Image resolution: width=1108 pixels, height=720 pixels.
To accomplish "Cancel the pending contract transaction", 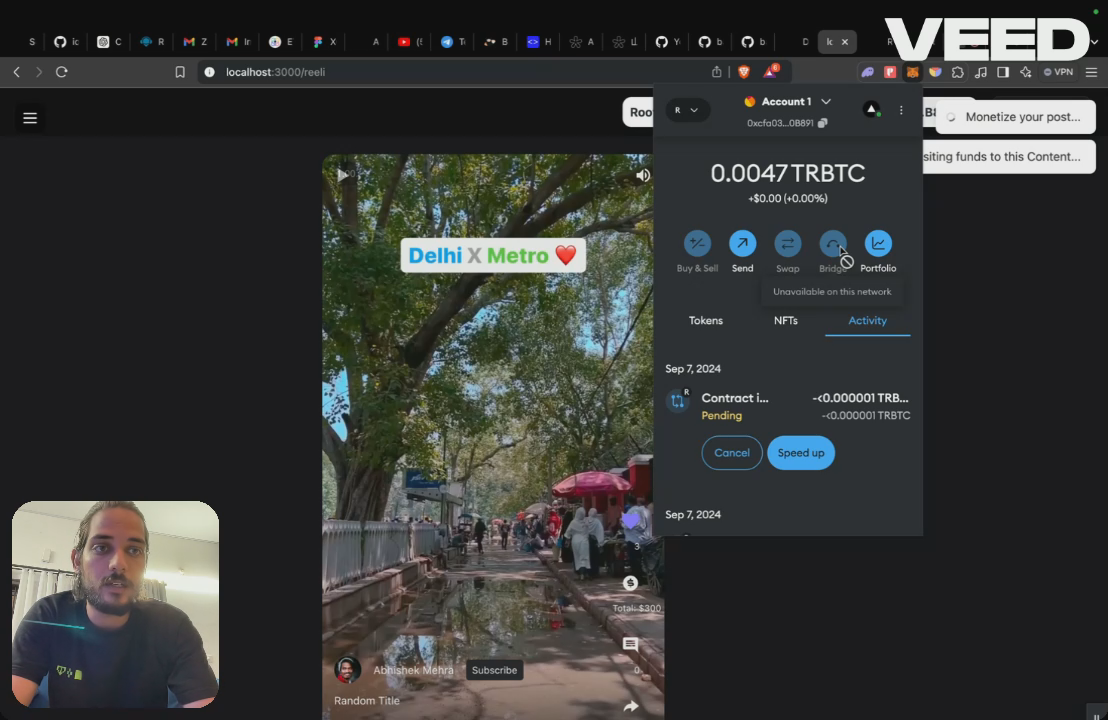I will pyautogui.click(x=732, y=453).
